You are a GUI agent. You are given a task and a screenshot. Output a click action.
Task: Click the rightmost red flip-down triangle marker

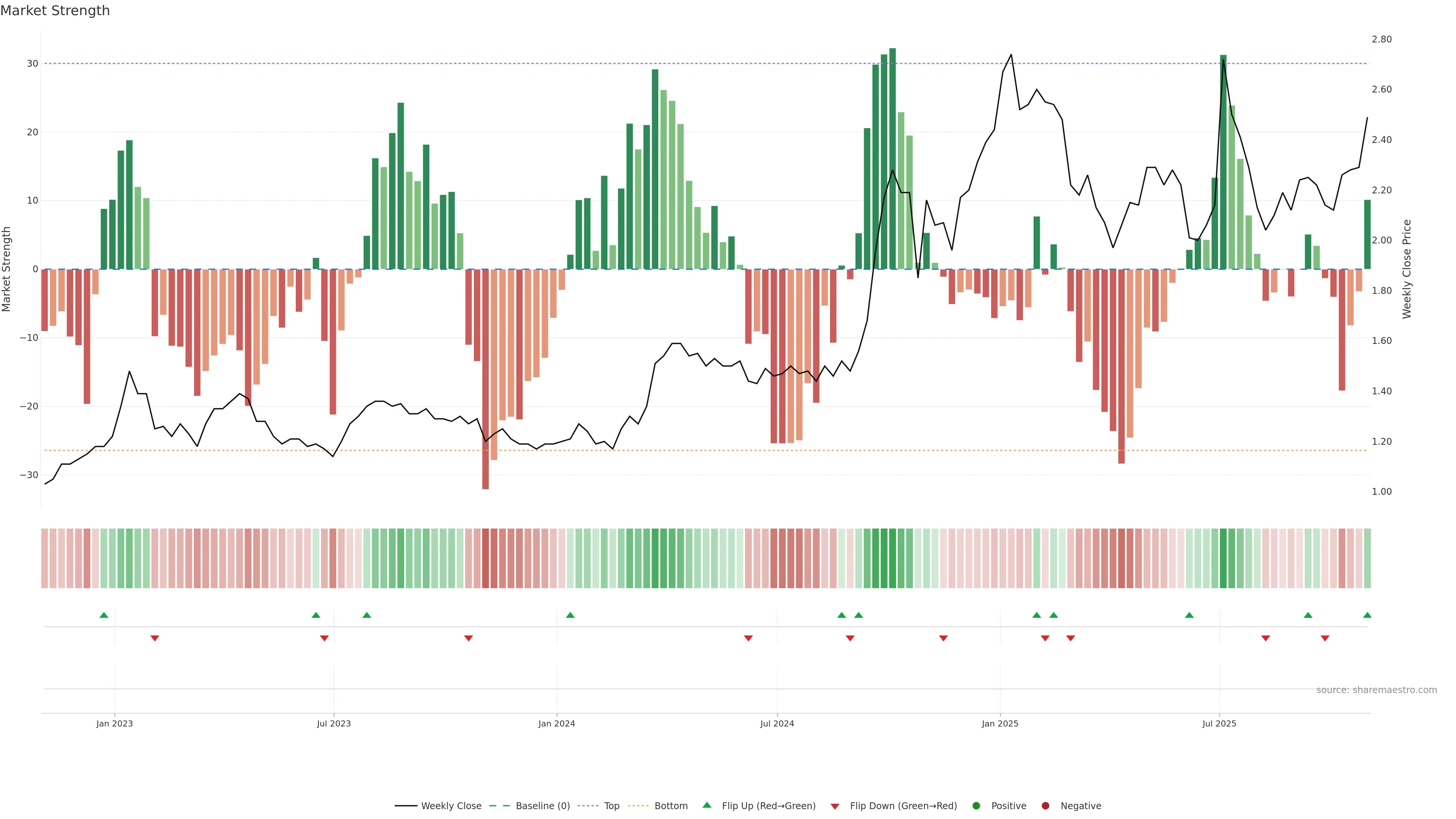point(1325,638)
